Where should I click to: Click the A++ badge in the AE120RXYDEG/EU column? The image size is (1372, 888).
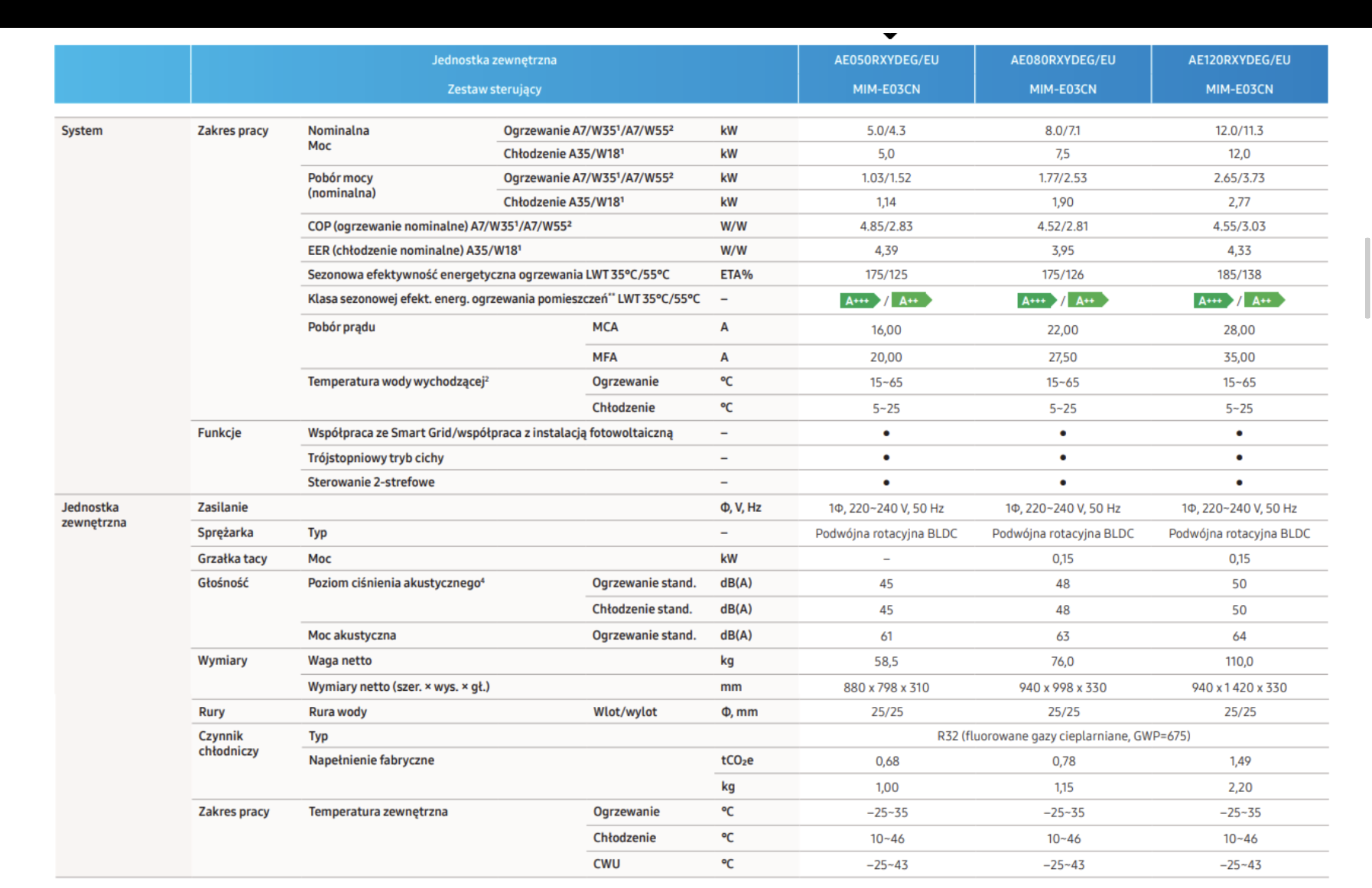(x=1264, y=300)
